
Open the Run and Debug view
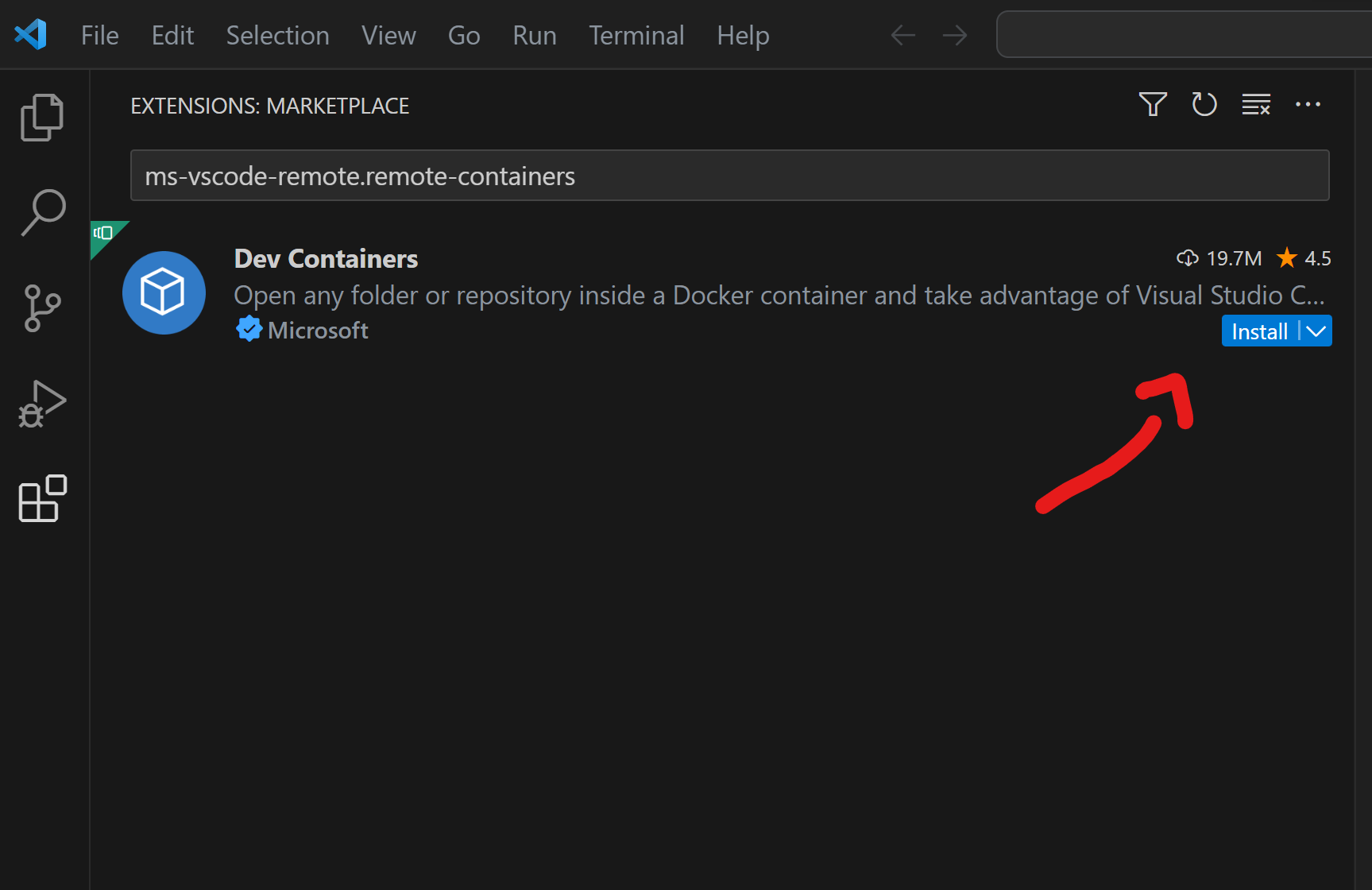pyautogui.click(x=42, y=404)
